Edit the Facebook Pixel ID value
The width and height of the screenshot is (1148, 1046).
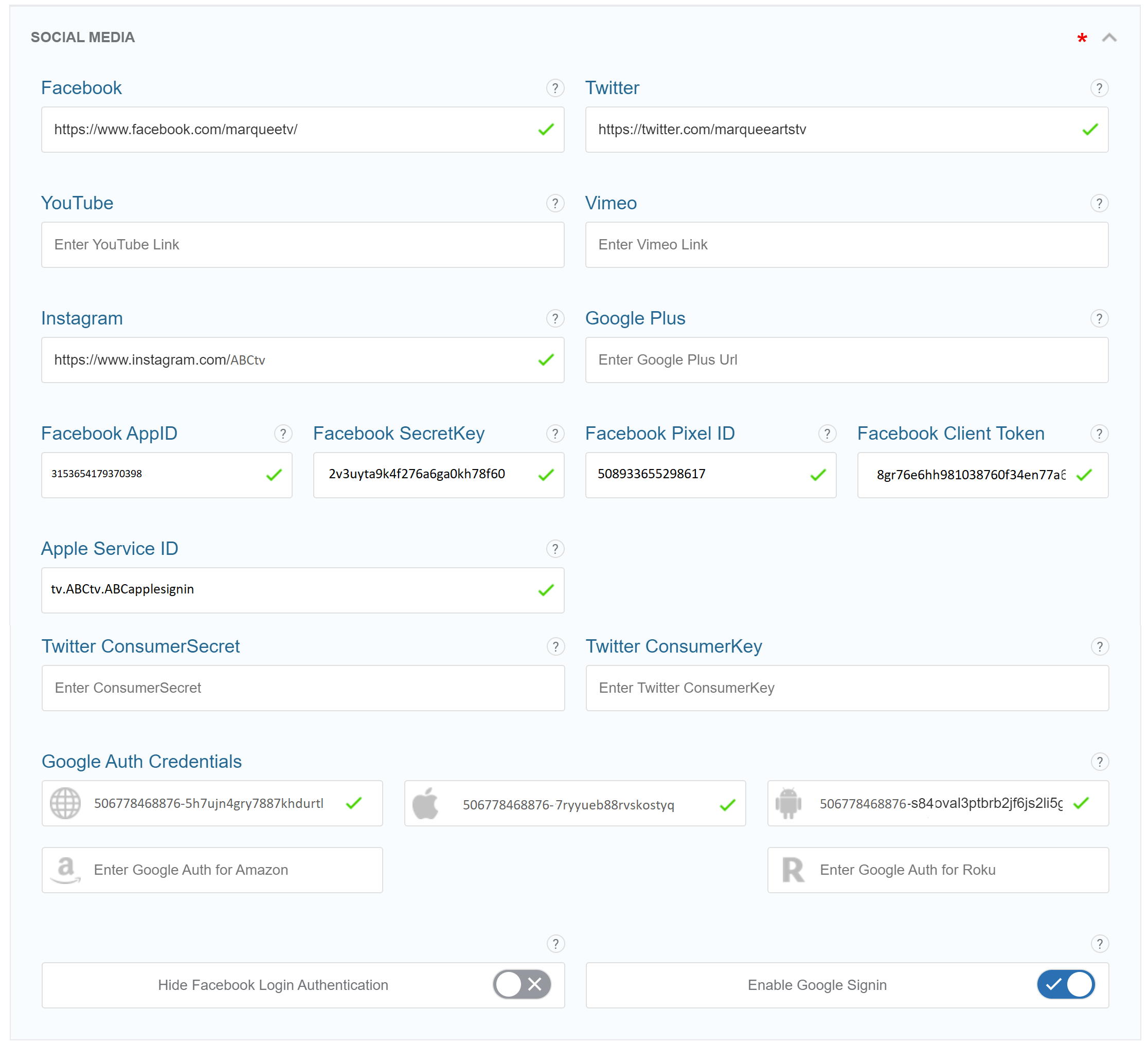pos(711,475)
